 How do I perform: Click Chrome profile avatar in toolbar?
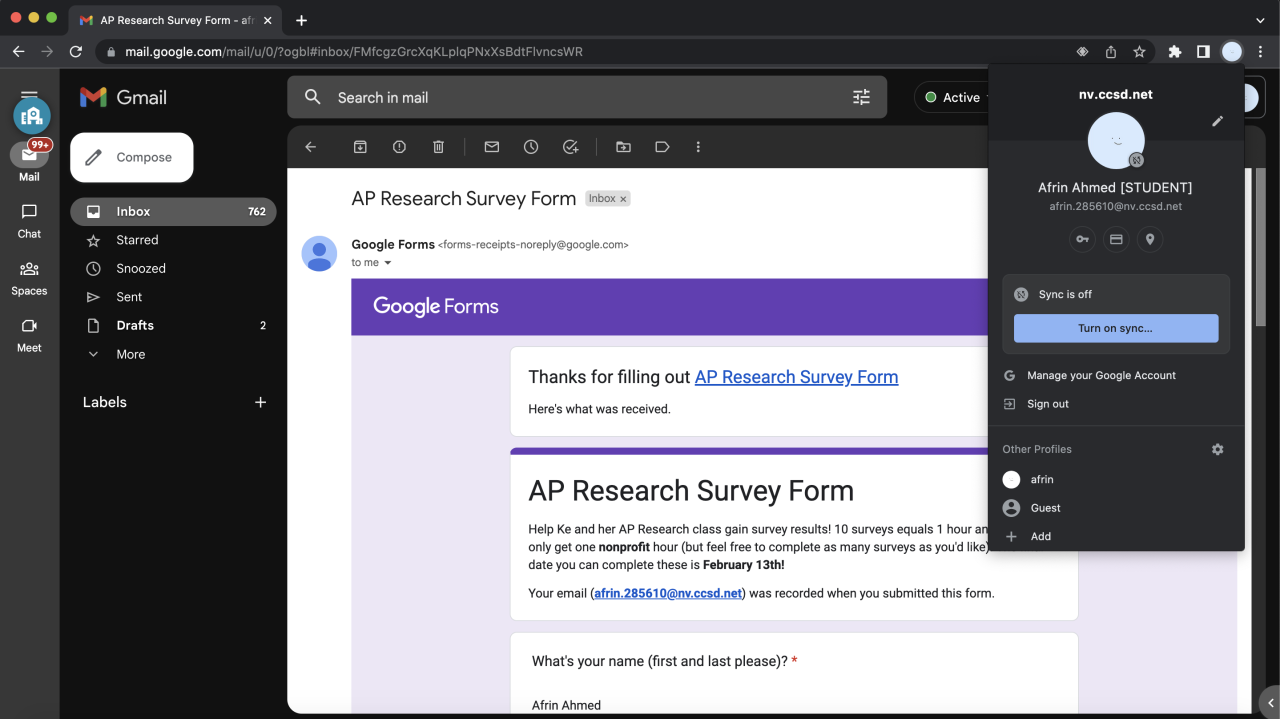(1232, 51)
